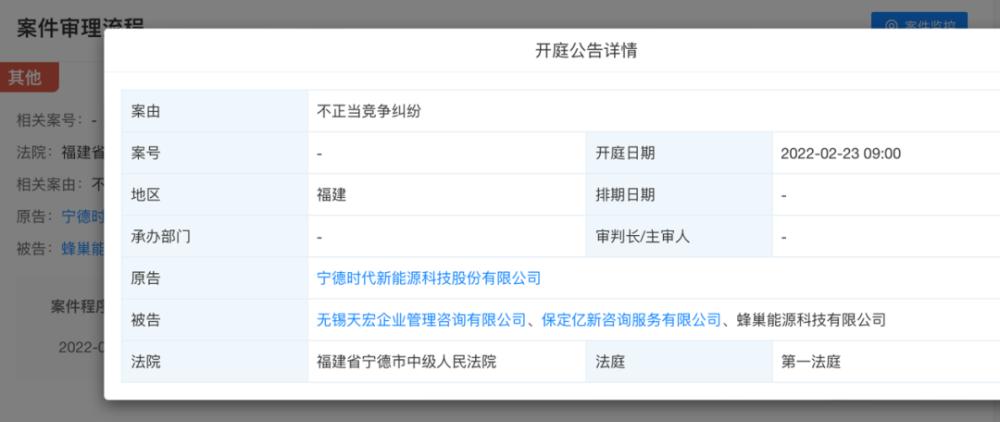Open defendant link 保定亿新咨询服务有限公司

pyautogui.click(x=631, y=319)
